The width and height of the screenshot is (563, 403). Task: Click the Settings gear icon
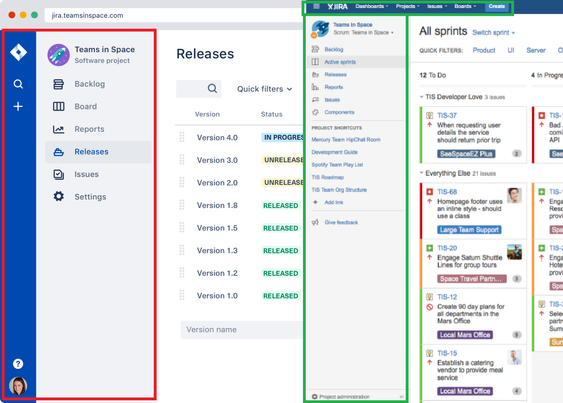point(59,196)
